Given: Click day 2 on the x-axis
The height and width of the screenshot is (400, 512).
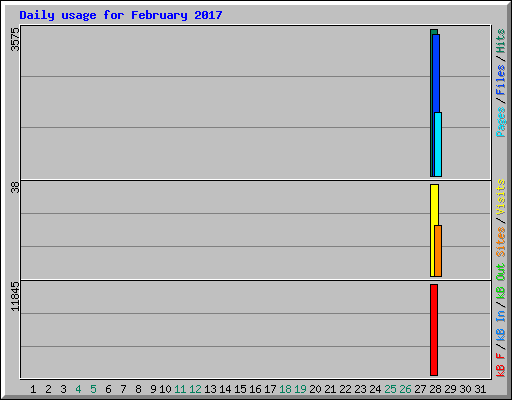Looking at the screenshot, I should click(x=48, y=389).
